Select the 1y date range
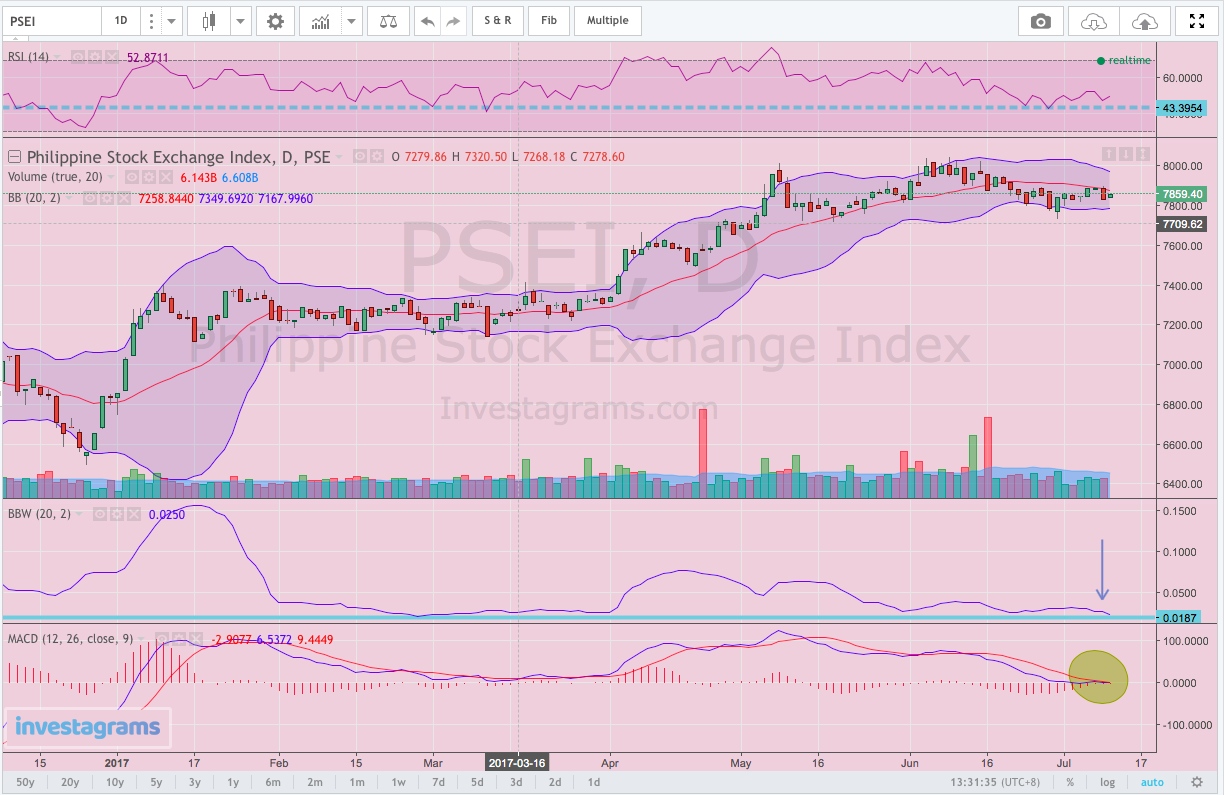This screenshot has width=1224, height=795. click(x=233, y=782)
